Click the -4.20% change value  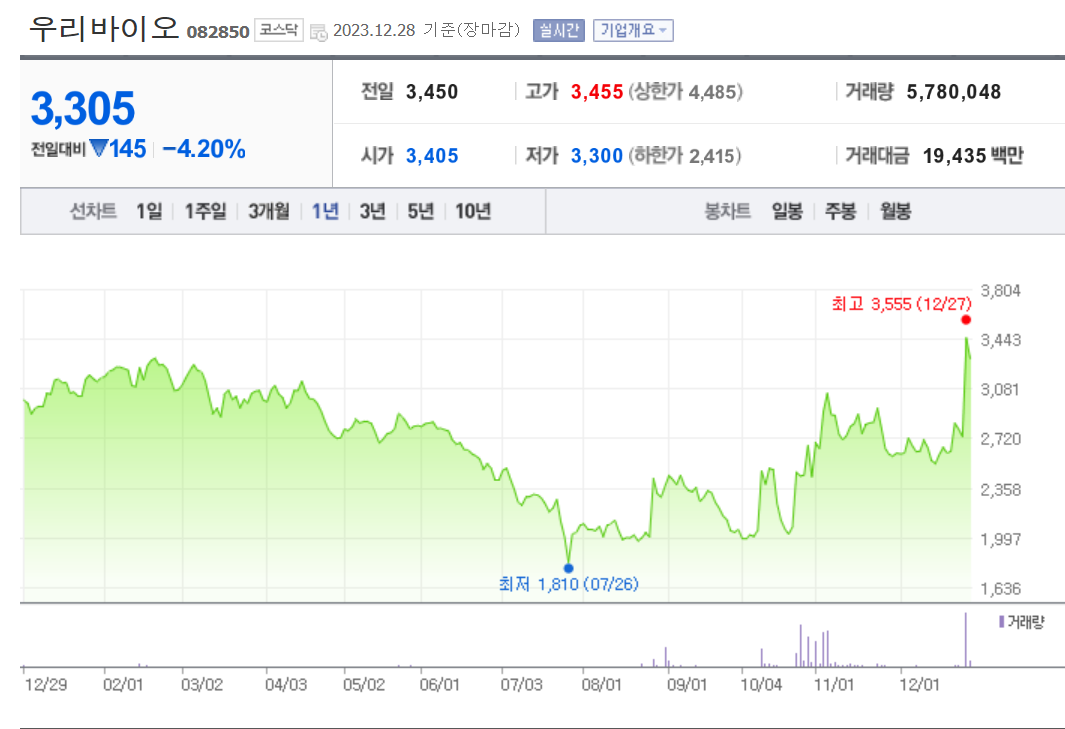pyautogui.click(x=204, y=149)
